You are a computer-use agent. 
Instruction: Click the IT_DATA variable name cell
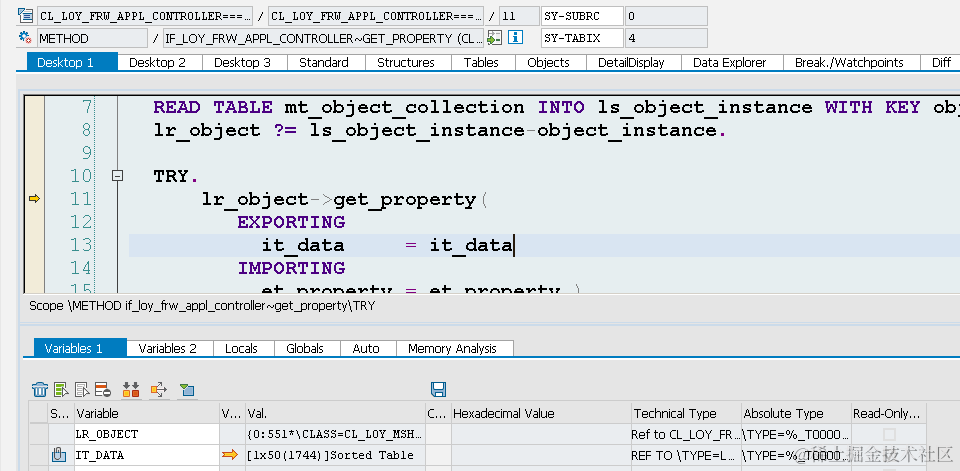pos(147,455)
